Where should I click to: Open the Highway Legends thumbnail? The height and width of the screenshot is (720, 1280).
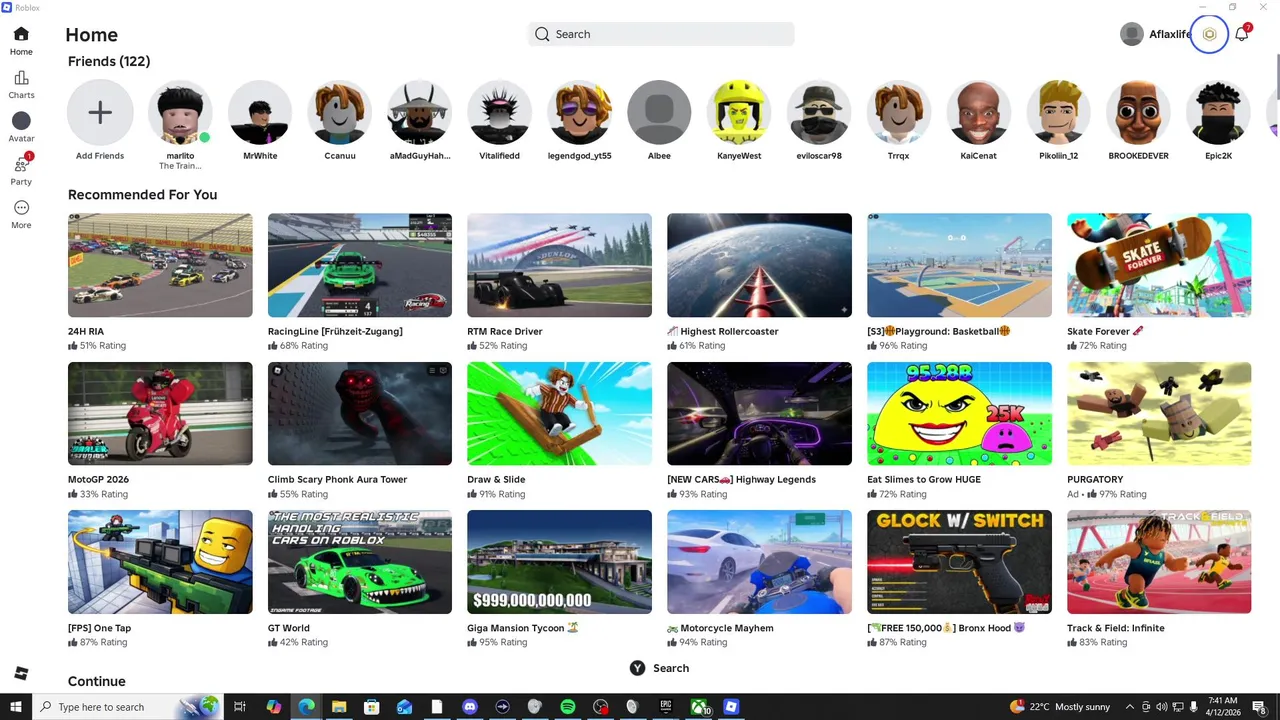[x=759, y=413]
